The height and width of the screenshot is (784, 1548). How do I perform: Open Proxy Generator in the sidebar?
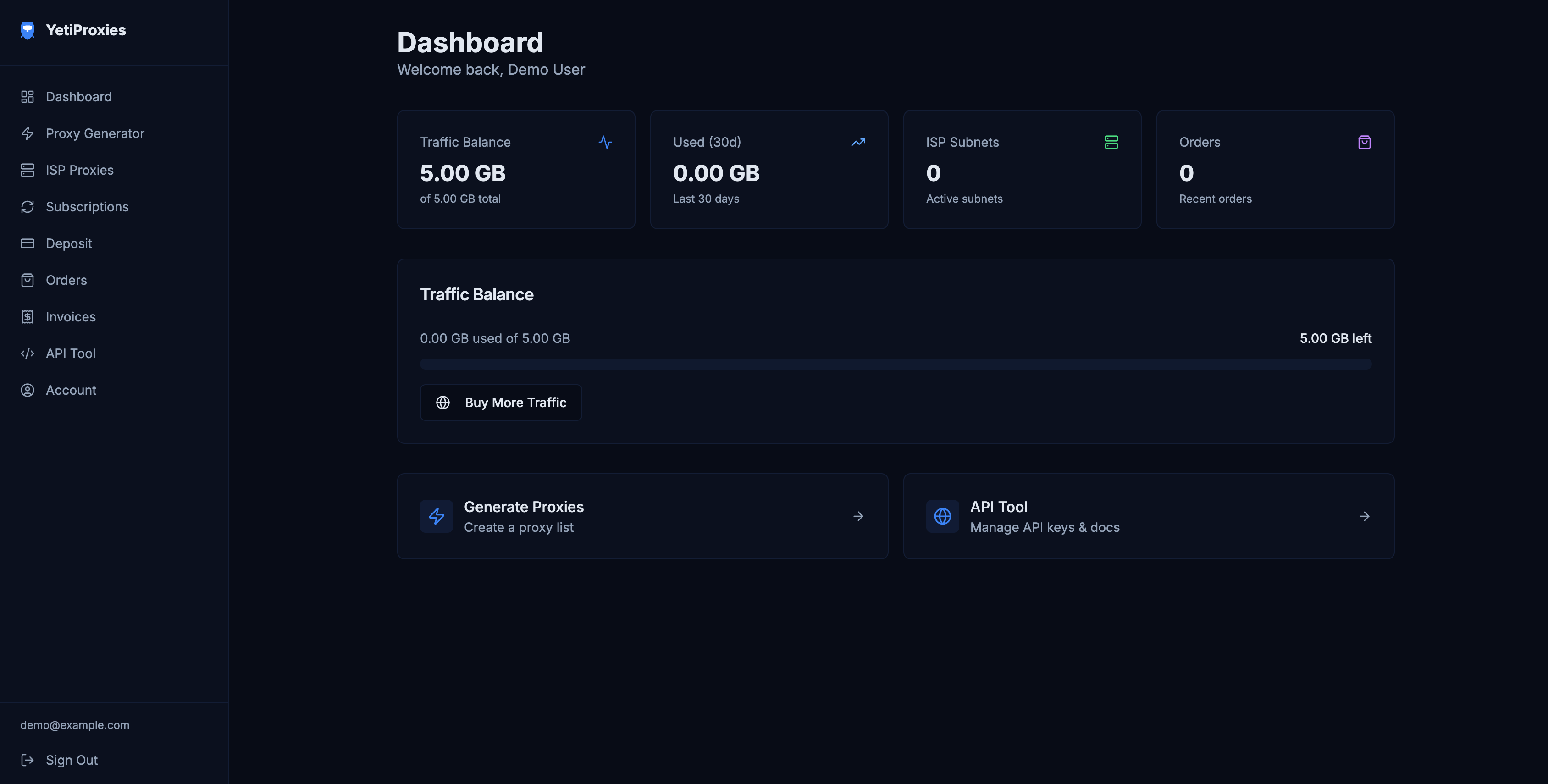click(114, 133)
